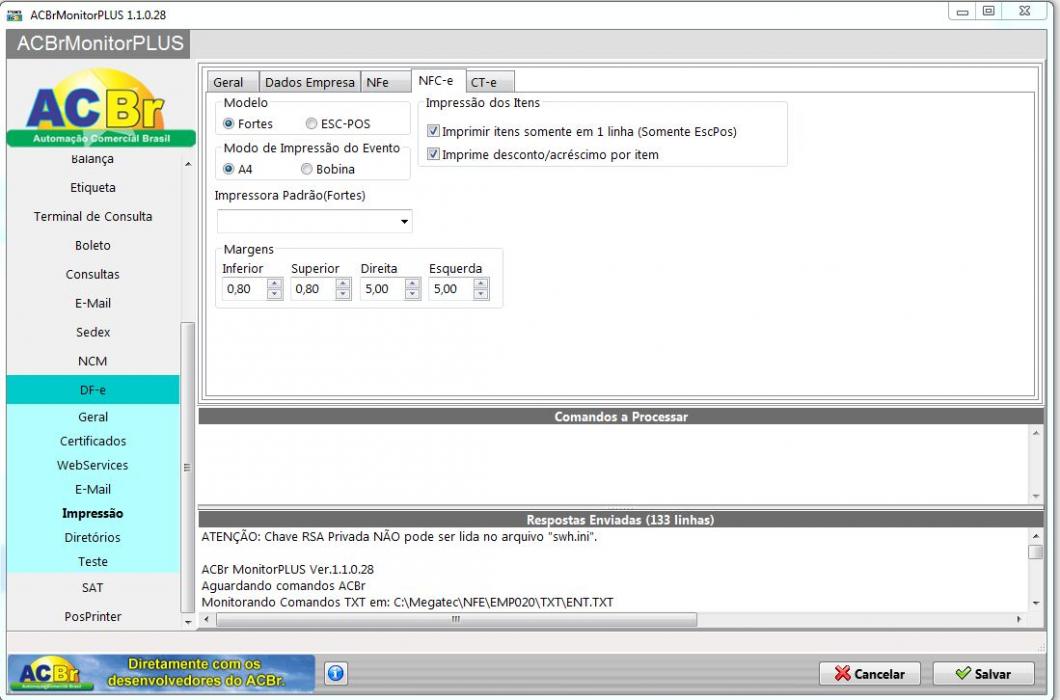Click the Superior margin input field

pyautogui.click(x=313, y=289)
